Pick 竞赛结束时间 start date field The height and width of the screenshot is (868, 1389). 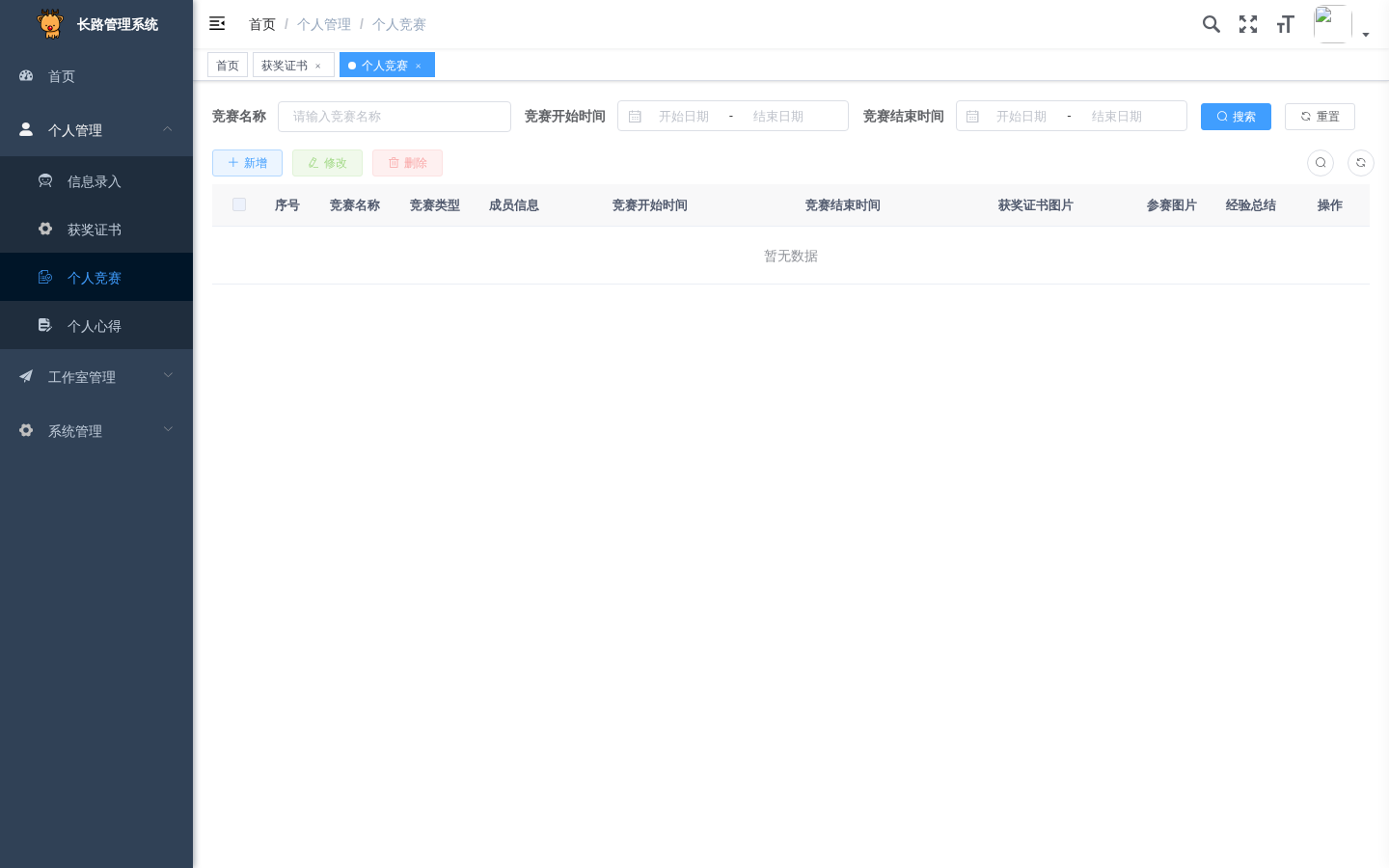1021,116
